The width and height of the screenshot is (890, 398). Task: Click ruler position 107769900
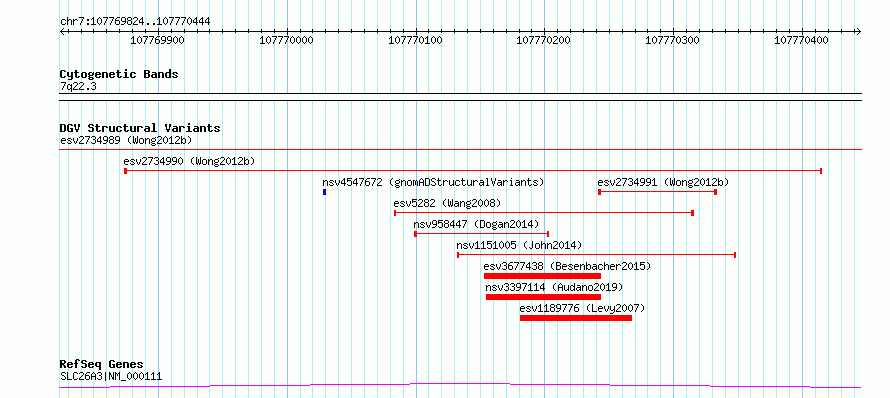click(x=157, y=40)
